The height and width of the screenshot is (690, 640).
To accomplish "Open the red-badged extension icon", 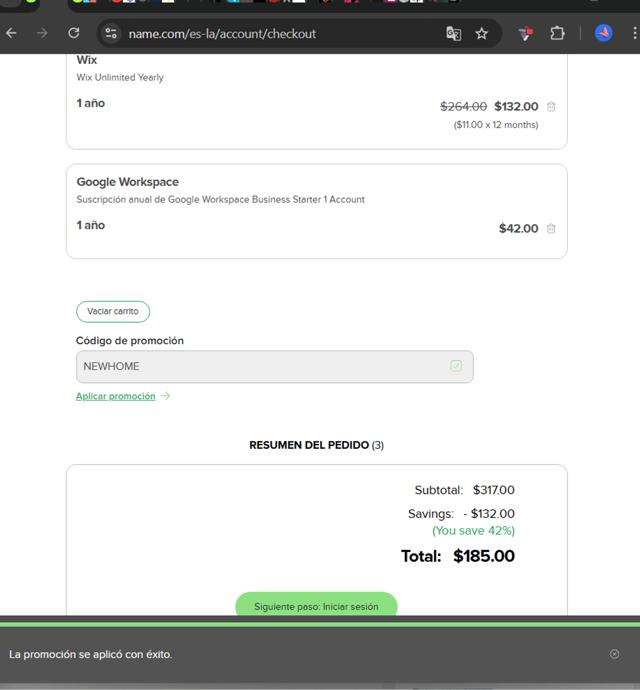I will 526,33.
